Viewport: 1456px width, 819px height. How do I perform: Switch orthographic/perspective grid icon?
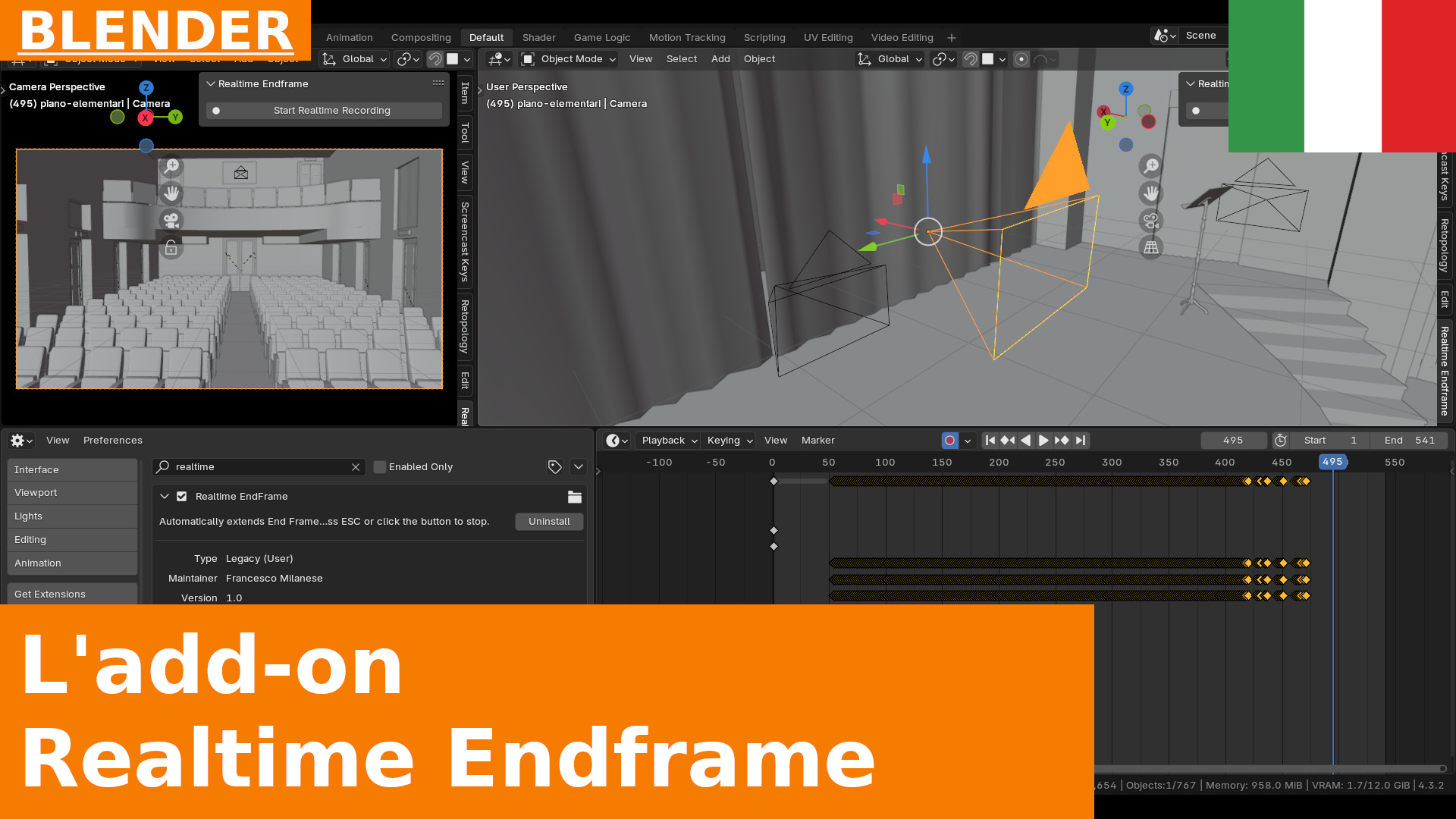coord(1151,248)
